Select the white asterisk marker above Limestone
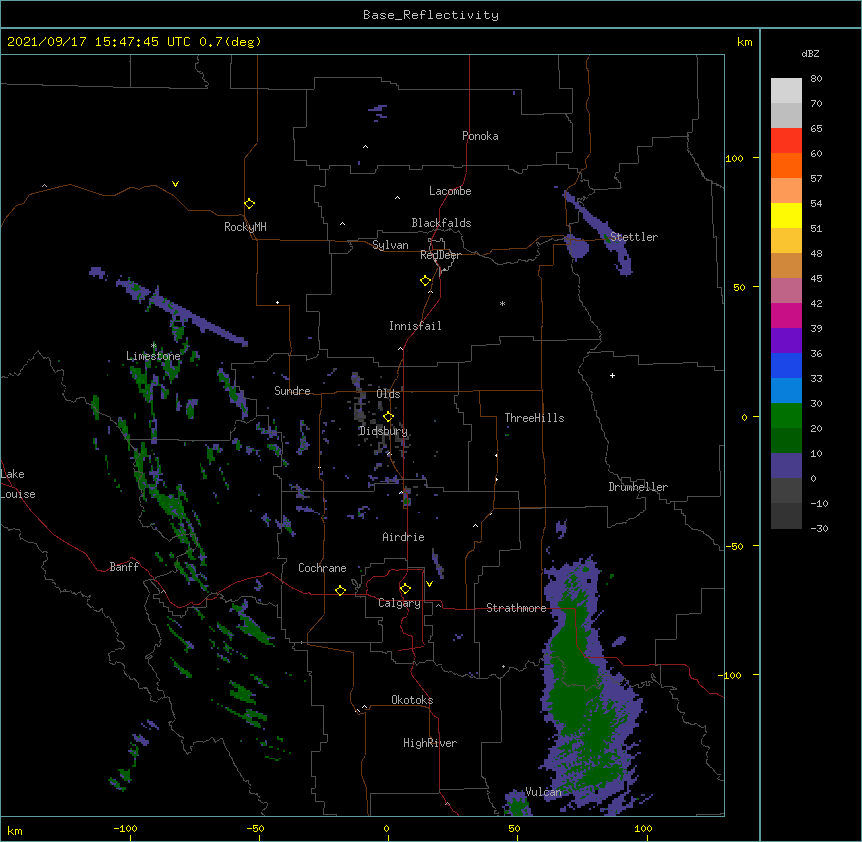 click(154, 346)
